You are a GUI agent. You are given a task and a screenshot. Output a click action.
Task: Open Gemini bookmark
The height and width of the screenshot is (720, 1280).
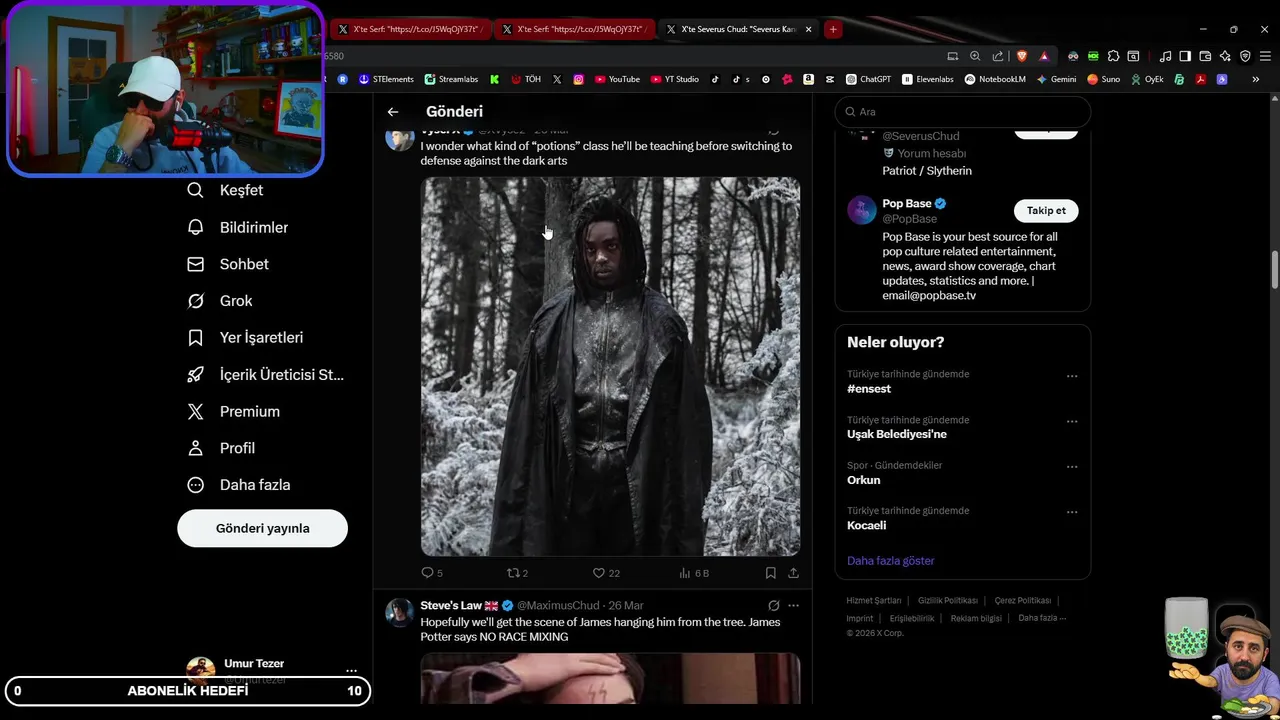pyautogui.click(x=1057, y=79)
